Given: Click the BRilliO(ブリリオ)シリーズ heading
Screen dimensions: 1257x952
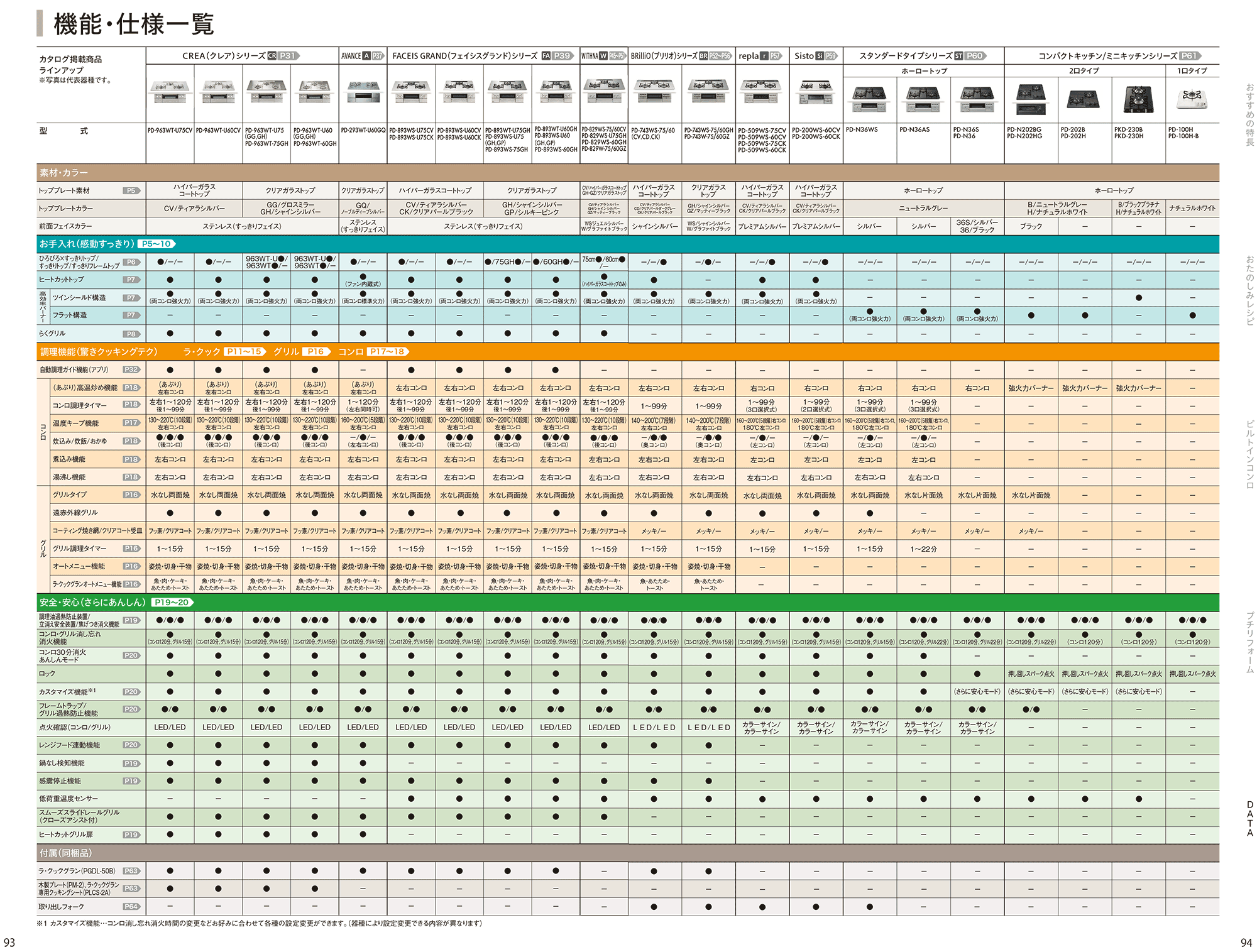Looking at the screenshot, I should coord(664,56).
